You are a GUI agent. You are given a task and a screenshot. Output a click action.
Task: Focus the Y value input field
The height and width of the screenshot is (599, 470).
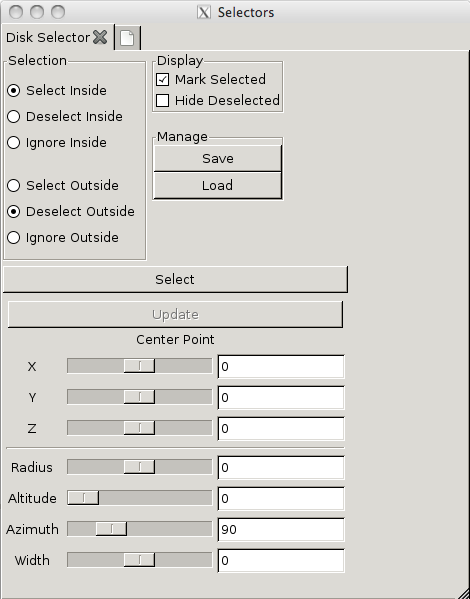pos(281,398)
